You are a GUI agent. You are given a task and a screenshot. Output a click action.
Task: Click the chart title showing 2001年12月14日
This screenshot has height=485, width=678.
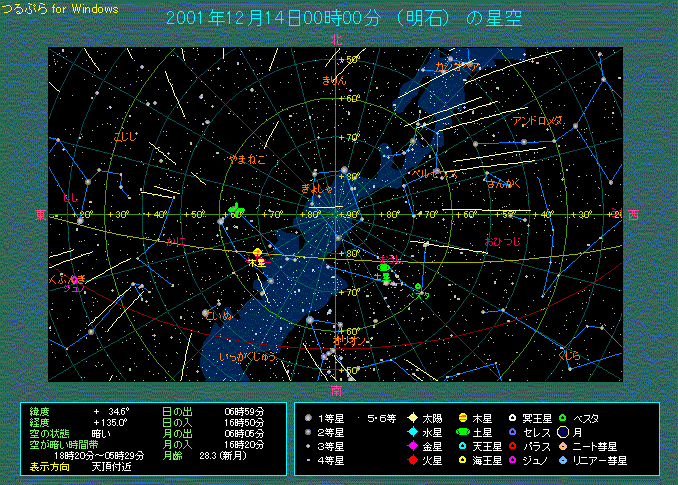pyautogui.click(x=336, y=18)
